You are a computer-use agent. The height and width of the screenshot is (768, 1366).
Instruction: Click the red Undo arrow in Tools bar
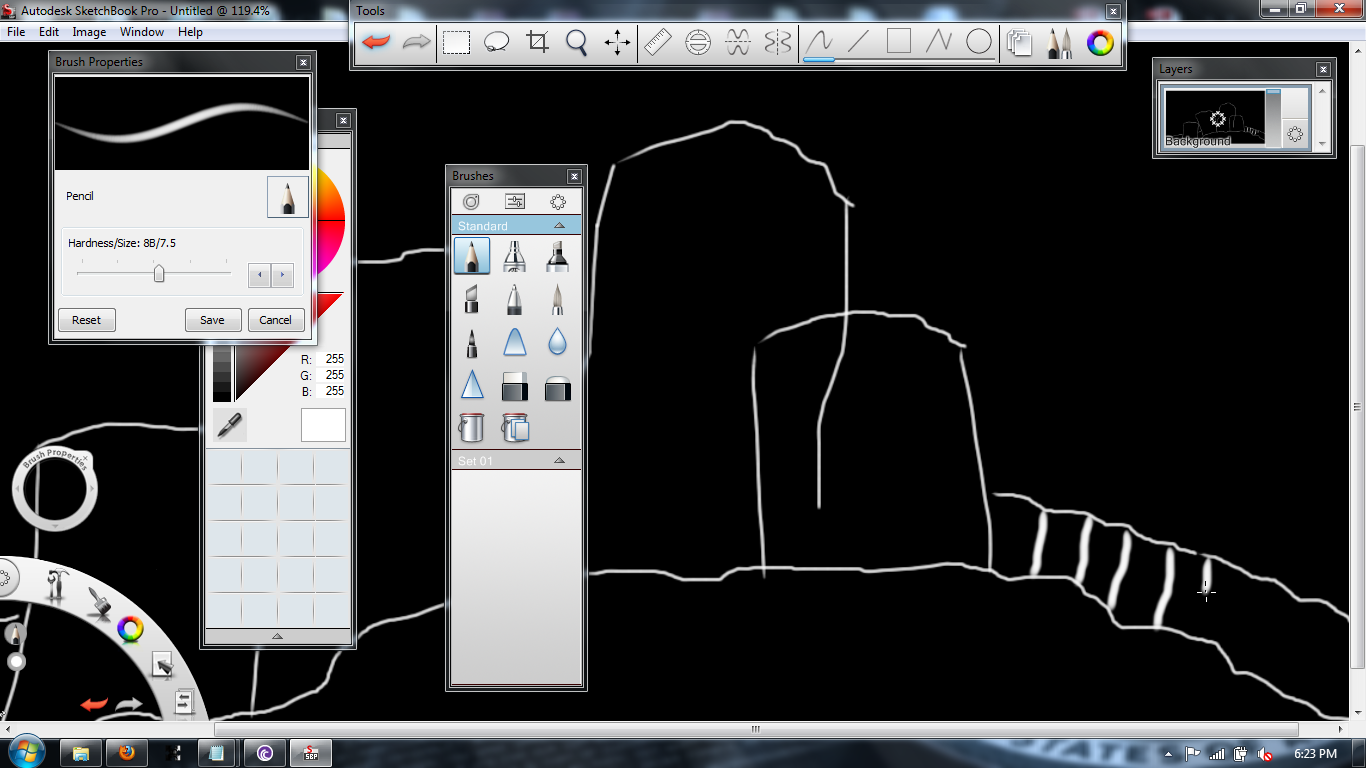pos(377,43)
